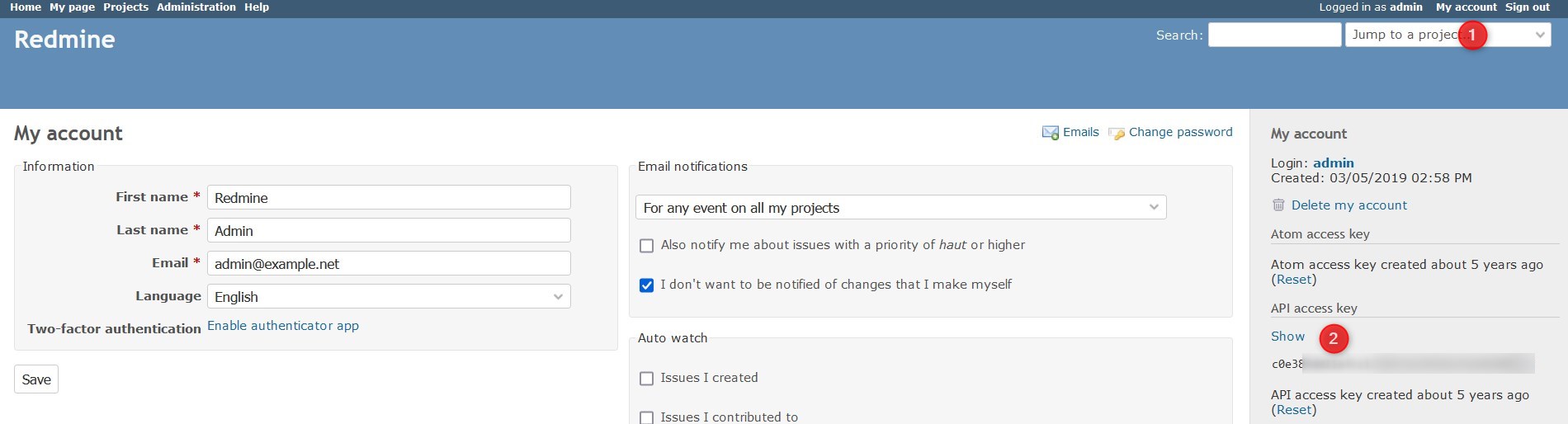Click the Emails envelope icon
1568x424 pixels.
tap(1050, 133)
